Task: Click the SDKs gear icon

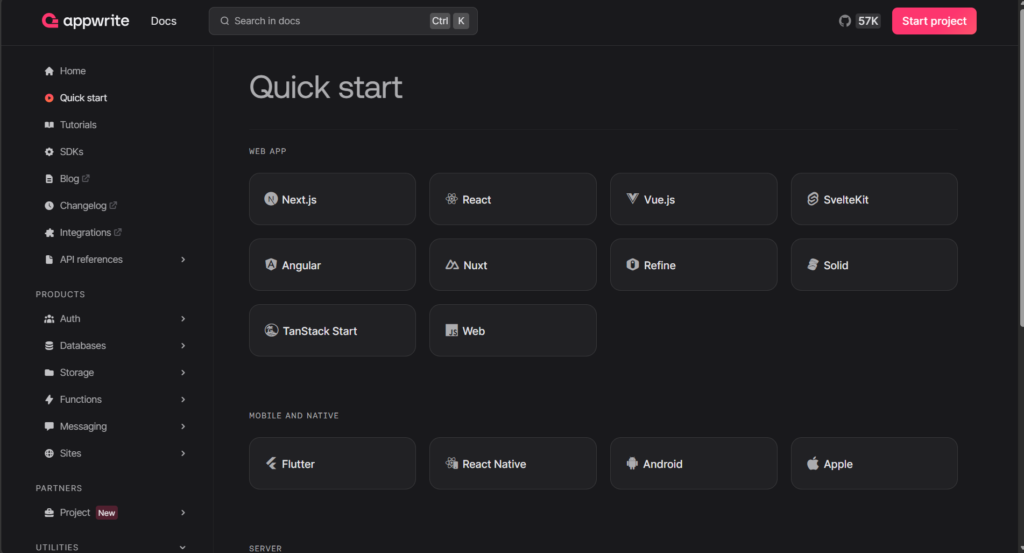Action: [x=49, y=151]
